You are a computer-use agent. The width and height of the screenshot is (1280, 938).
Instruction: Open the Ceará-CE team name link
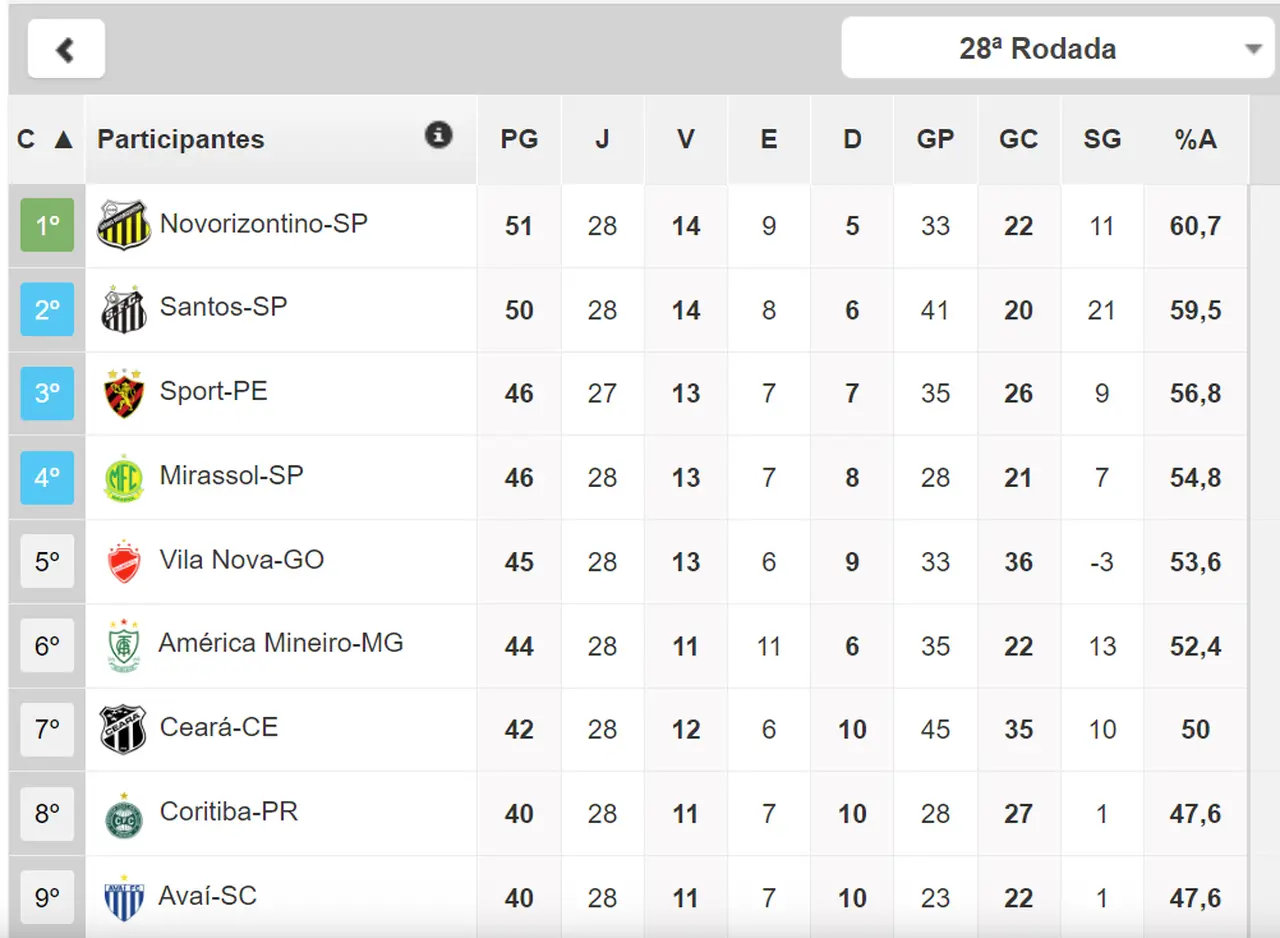tap(218, 727)
